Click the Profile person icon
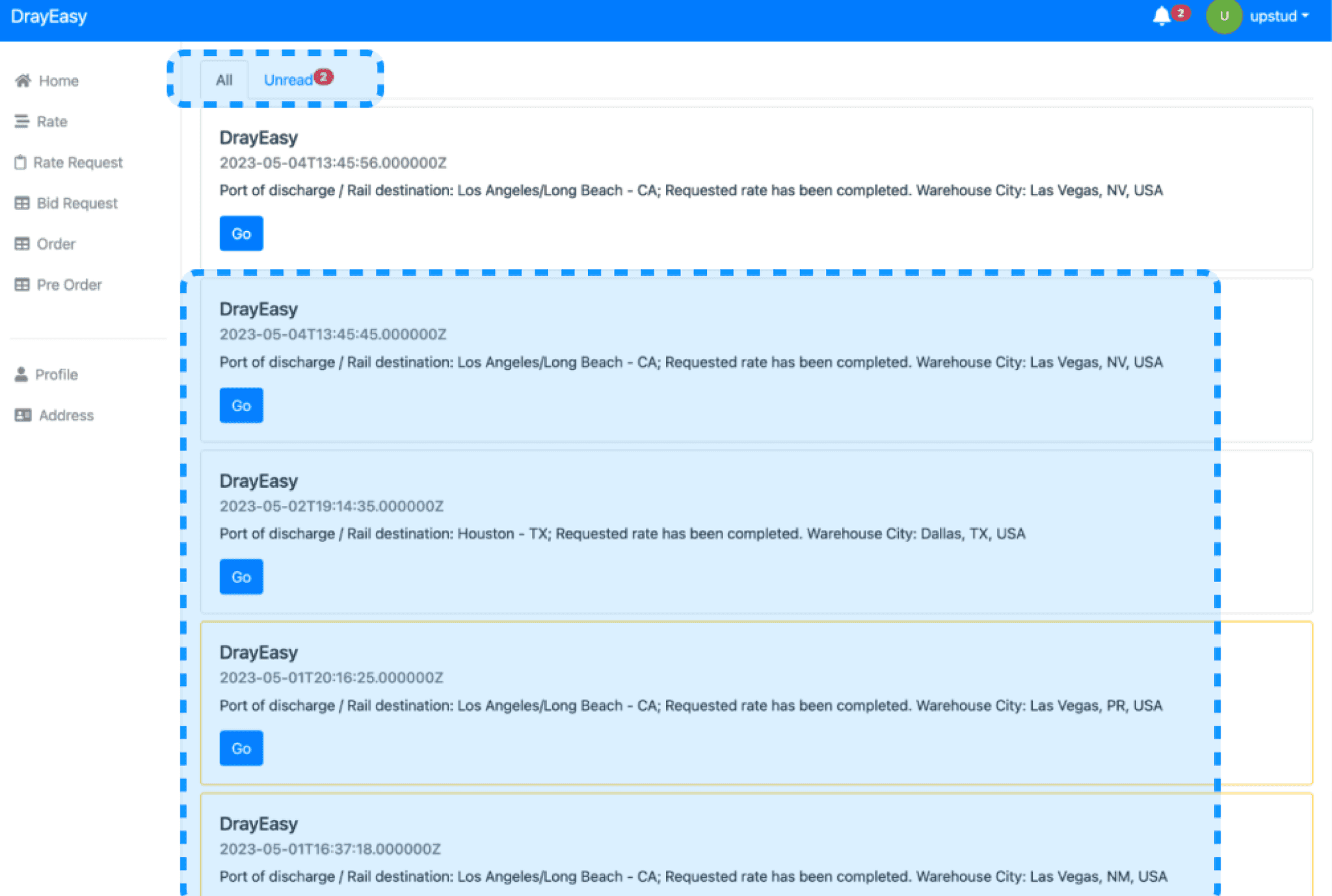The height and width of the screenshot is (896, 1332). 21,375
